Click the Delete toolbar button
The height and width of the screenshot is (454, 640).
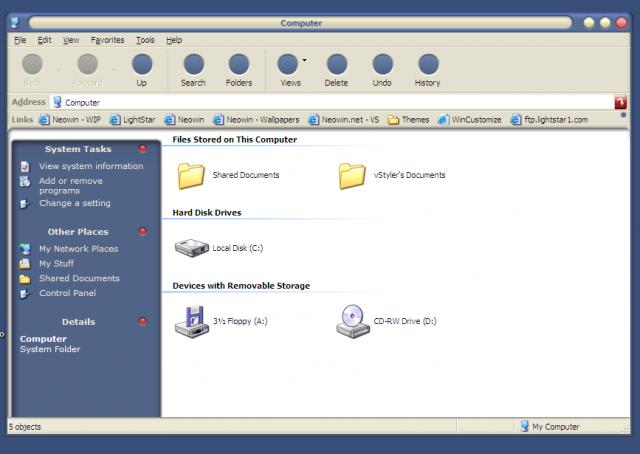(x=337, y=71)
